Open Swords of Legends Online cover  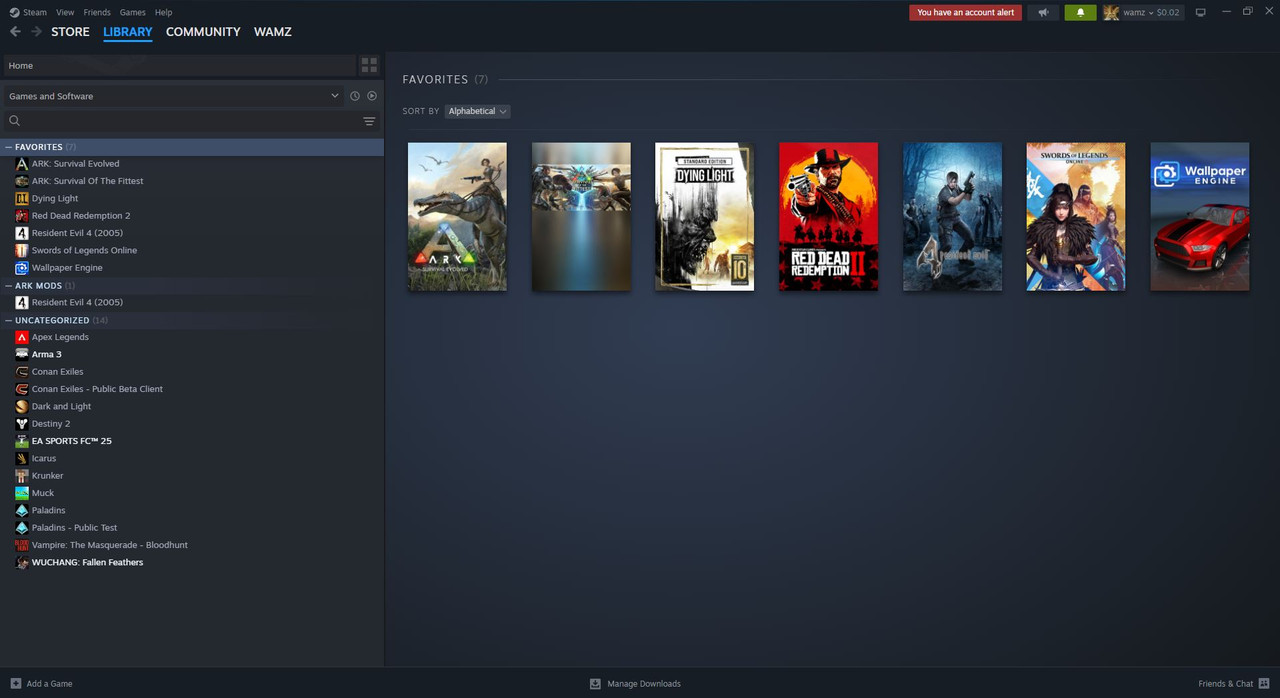pos(1076,216)
